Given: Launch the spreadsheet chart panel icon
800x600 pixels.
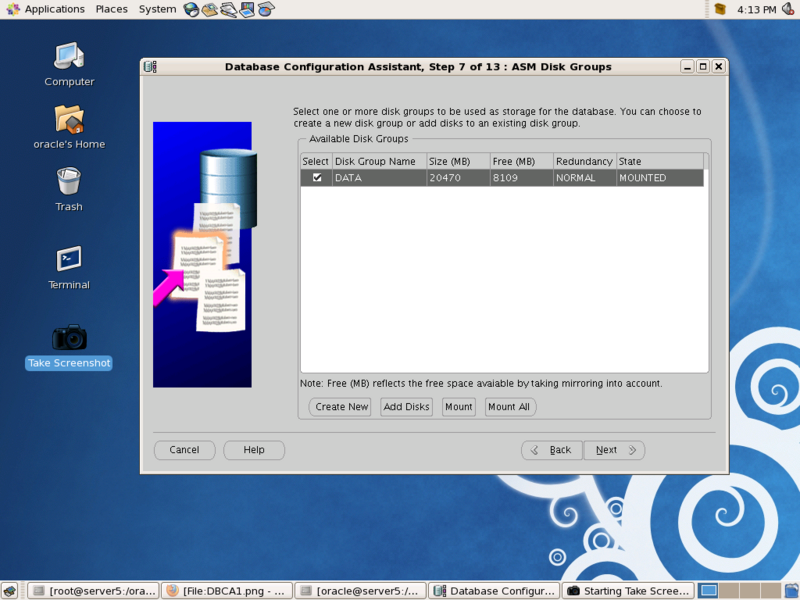Looking at the screenshot, I should click(266, 9).
